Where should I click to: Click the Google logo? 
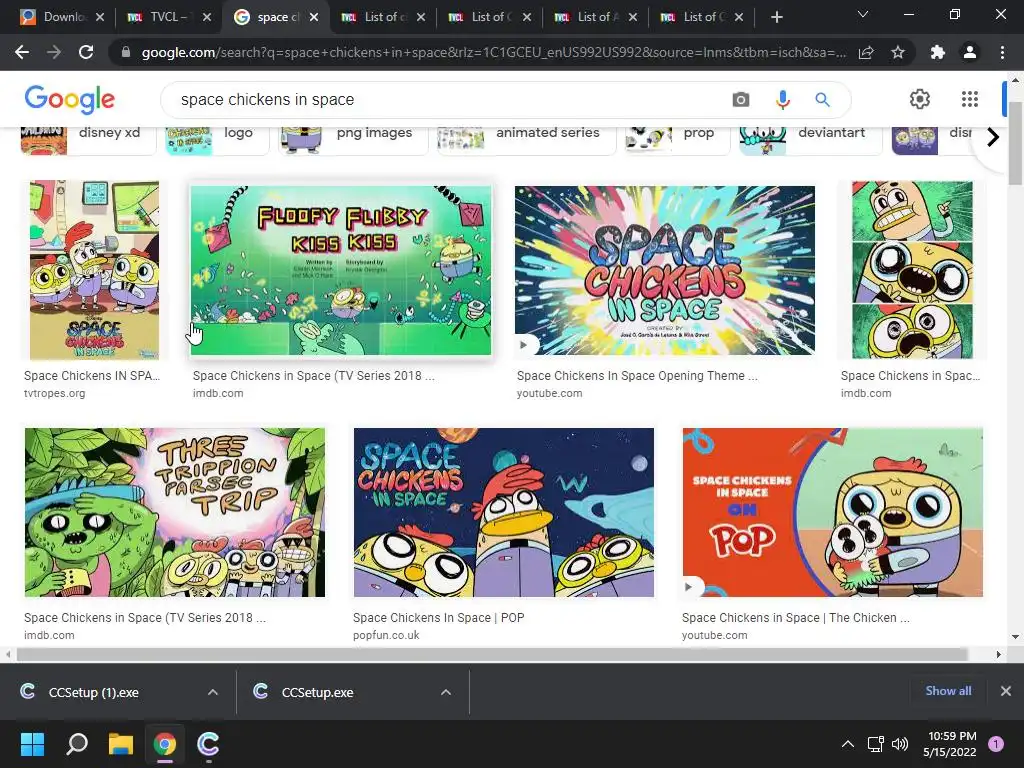69,99
